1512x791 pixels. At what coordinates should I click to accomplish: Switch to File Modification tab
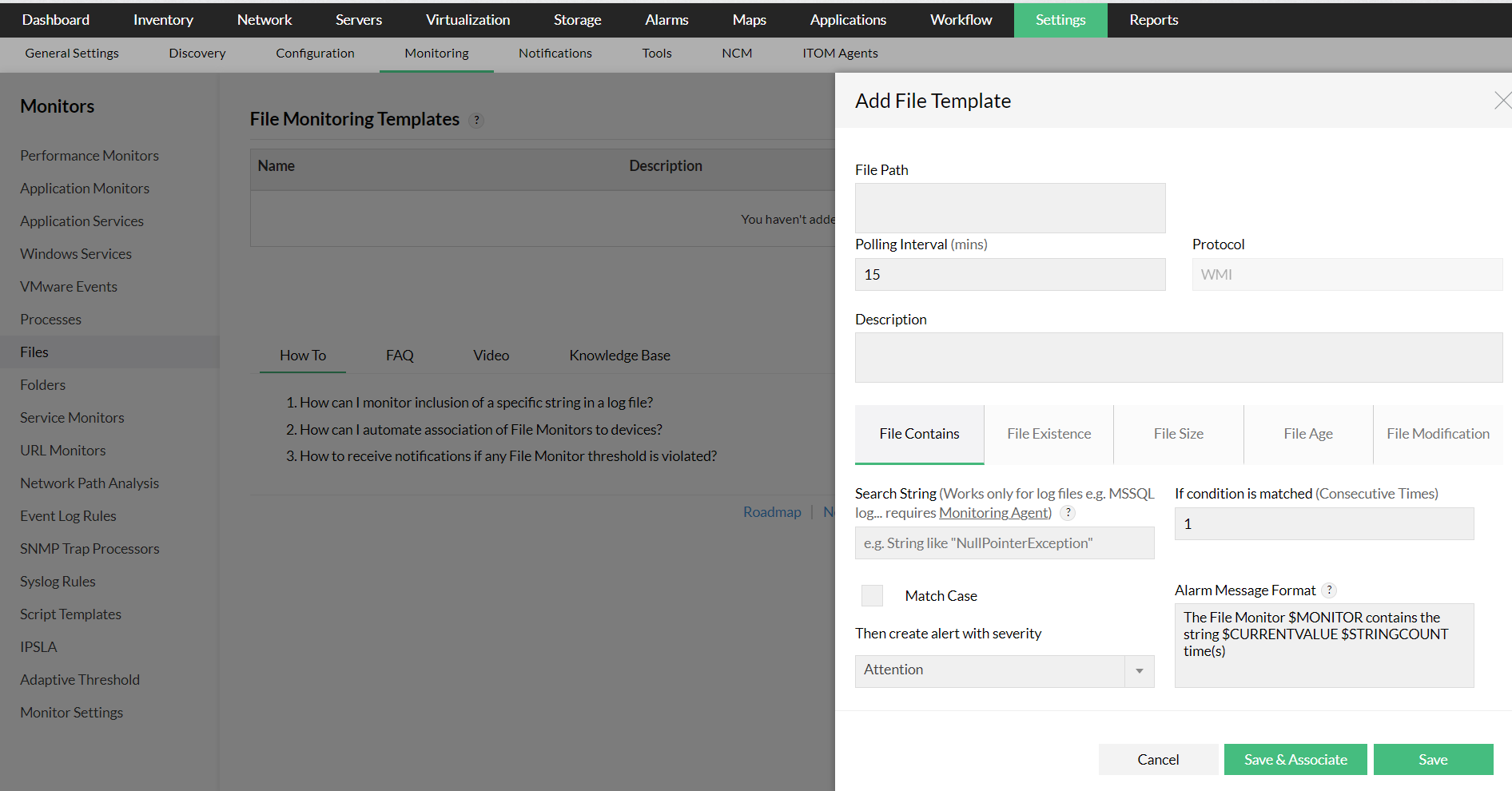1437,434
